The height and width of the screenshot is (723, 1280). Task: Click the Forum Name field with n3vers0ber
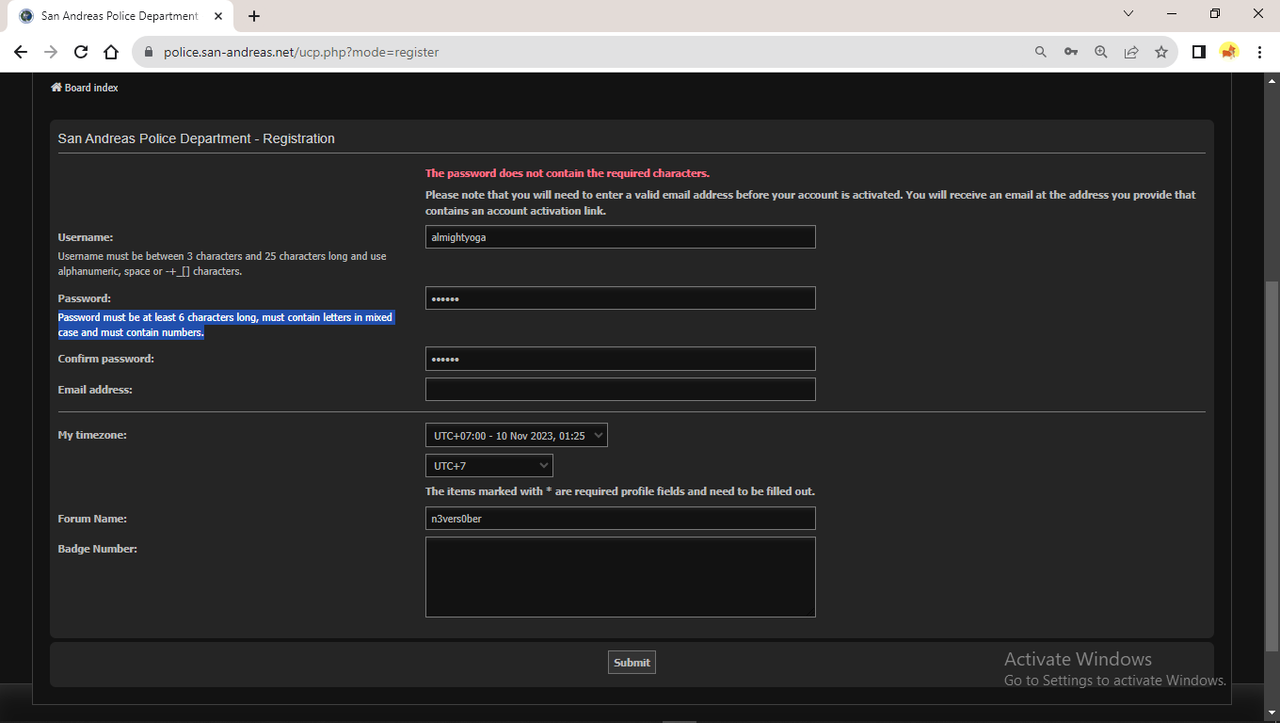click(x=620, y=518)
